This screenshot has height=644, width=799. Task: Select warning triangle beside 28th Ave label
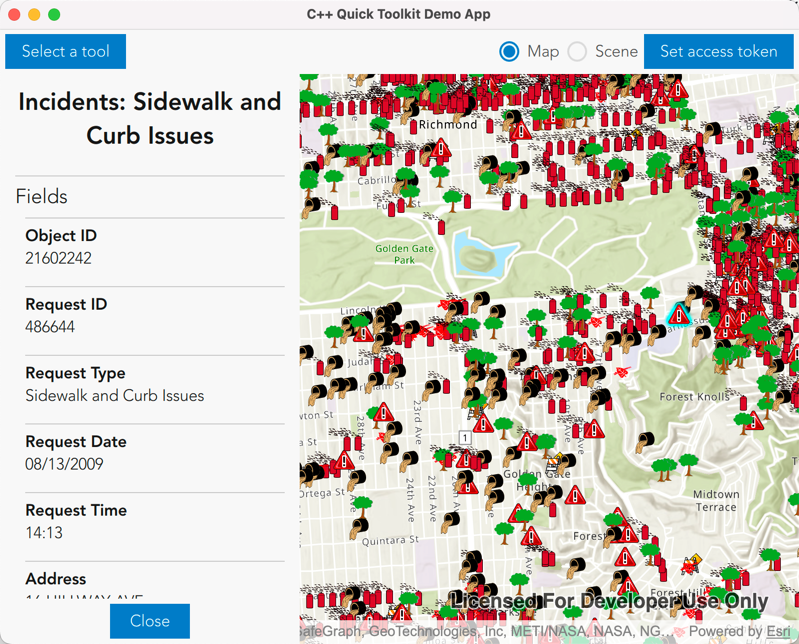(384, 412)
